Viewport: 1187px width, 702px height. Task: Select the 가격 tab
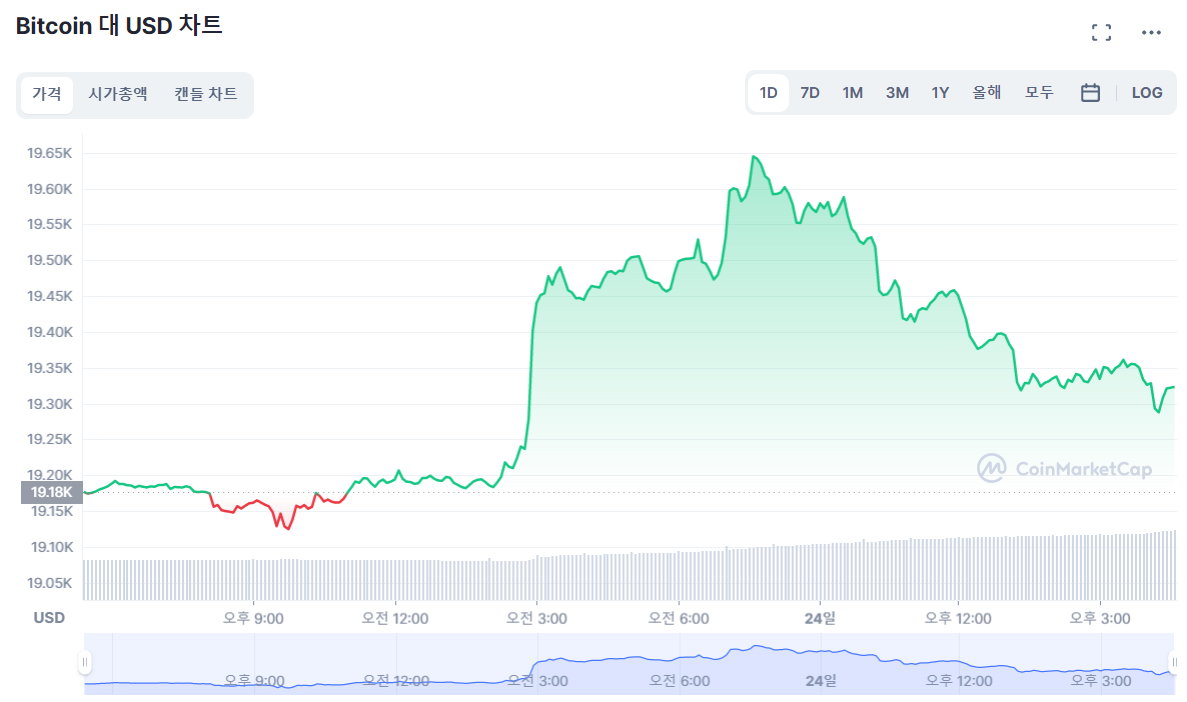click(47, 94)
